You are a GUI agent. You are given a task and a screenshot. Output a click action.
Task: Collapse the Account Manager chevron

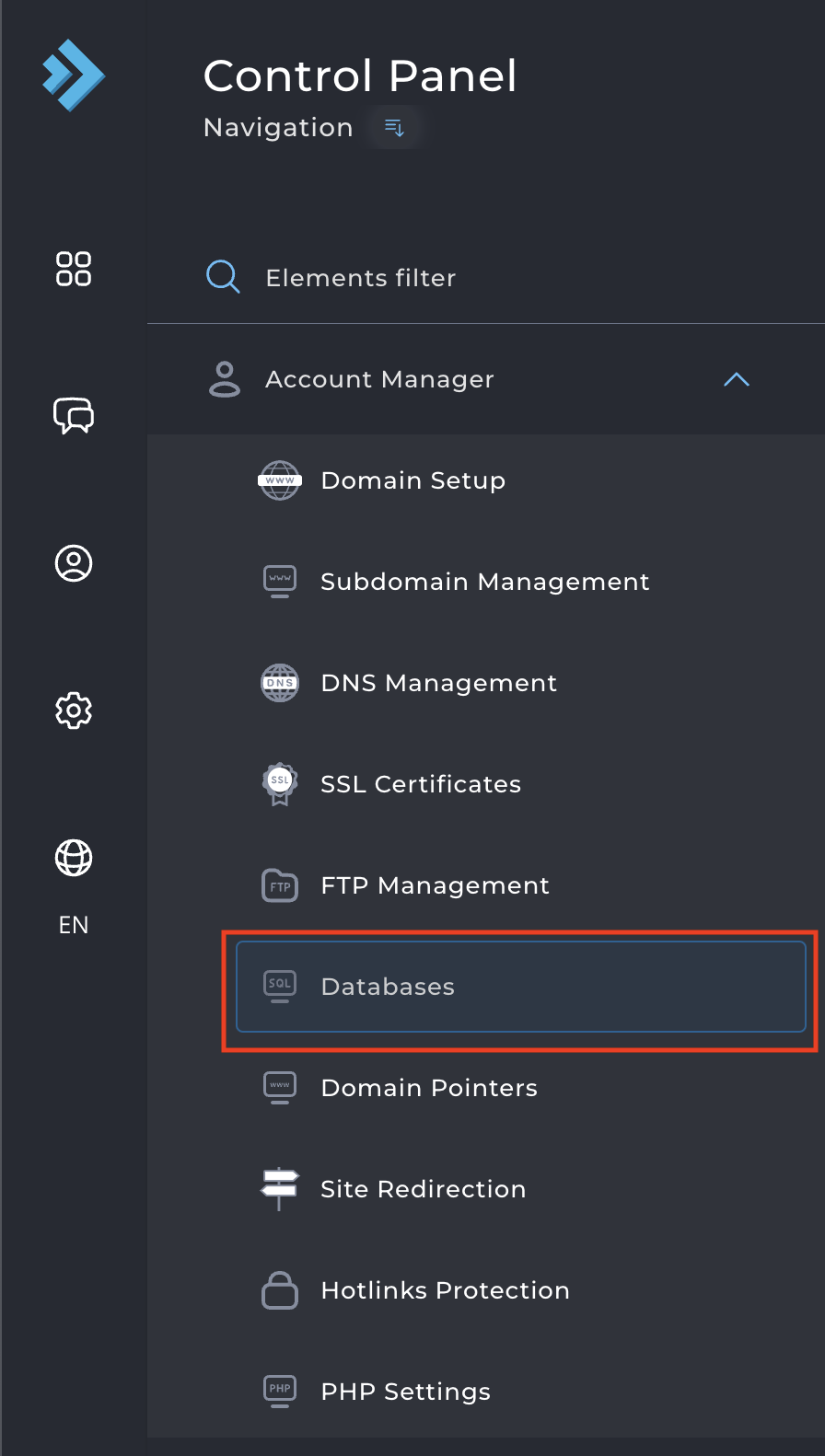737,379
